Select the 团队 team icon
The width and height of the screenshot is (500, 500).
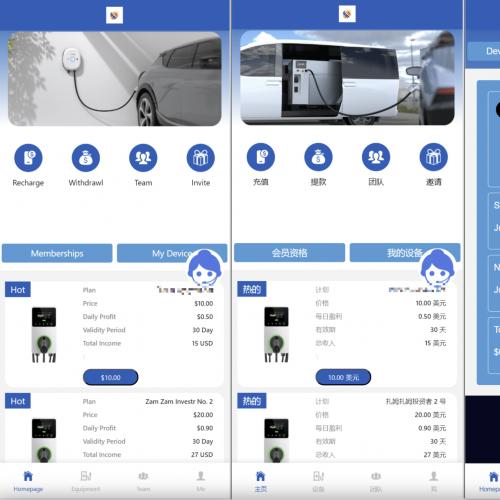tap(376, 157)
